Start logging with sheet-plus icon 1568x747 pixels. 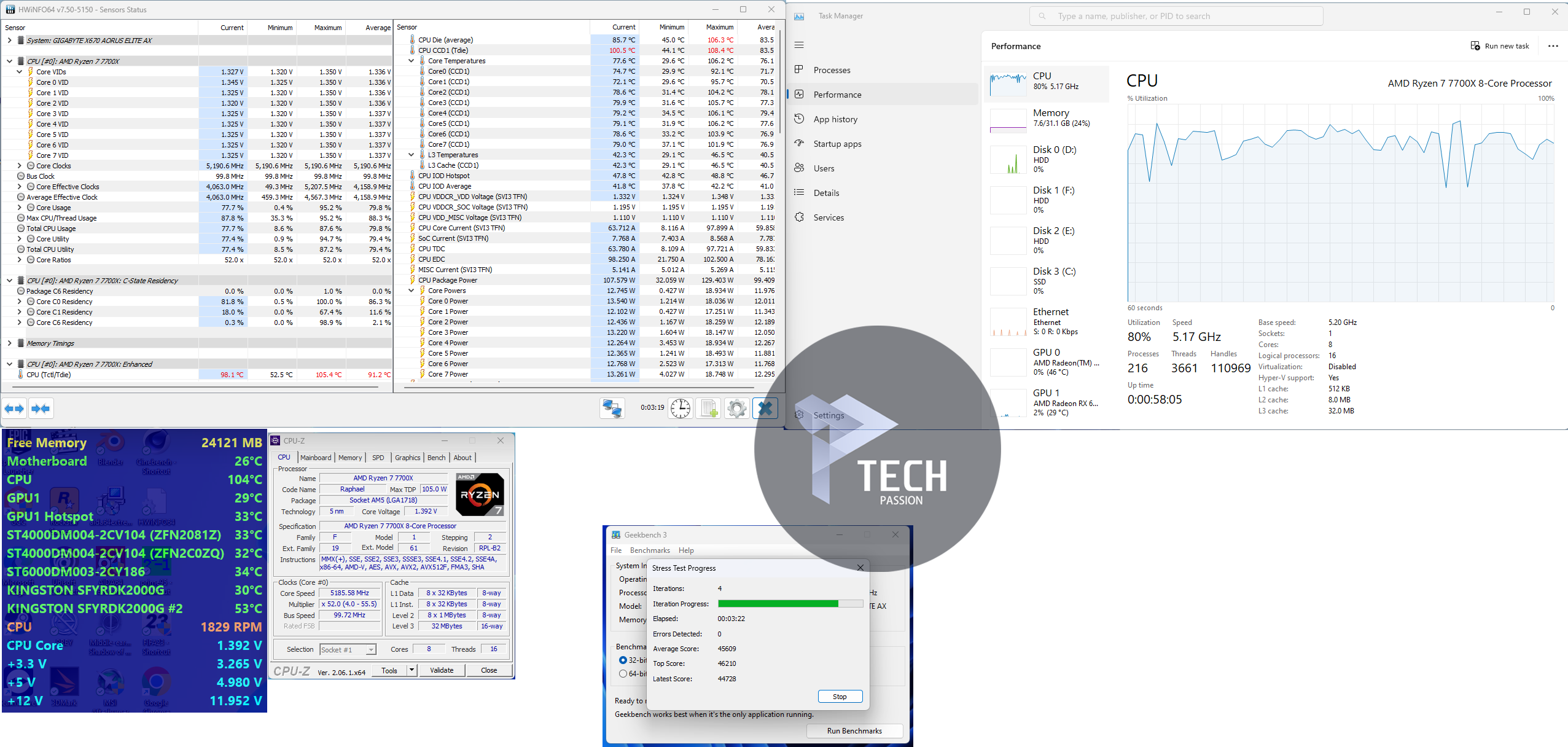709,408
